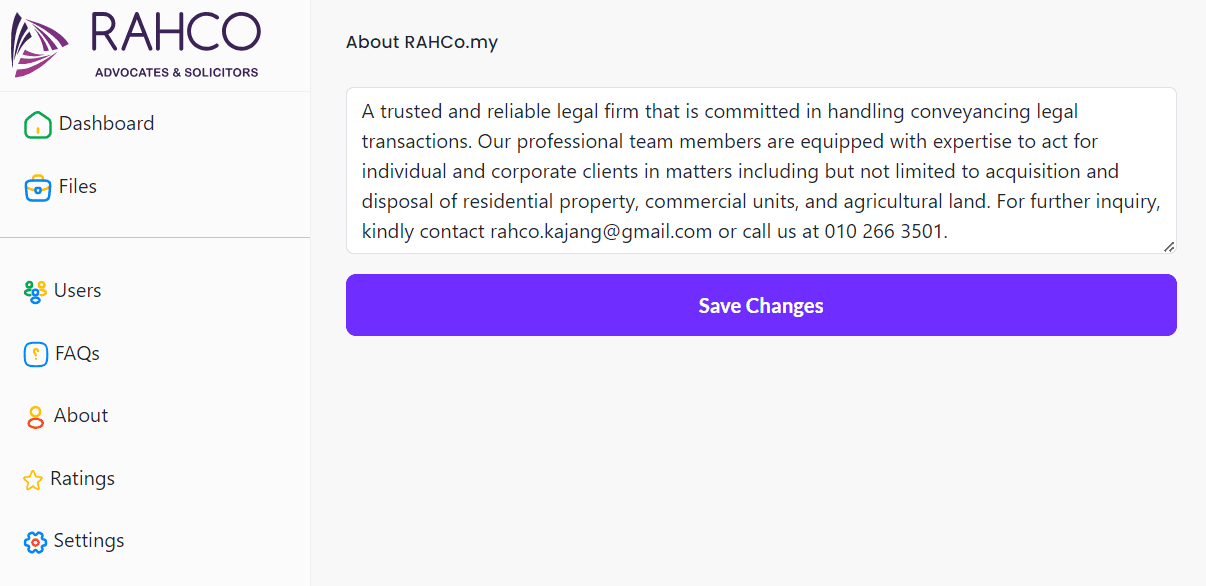Click the Save Changes button
The height and width of the screenshot is (586, 1206).
761,305
